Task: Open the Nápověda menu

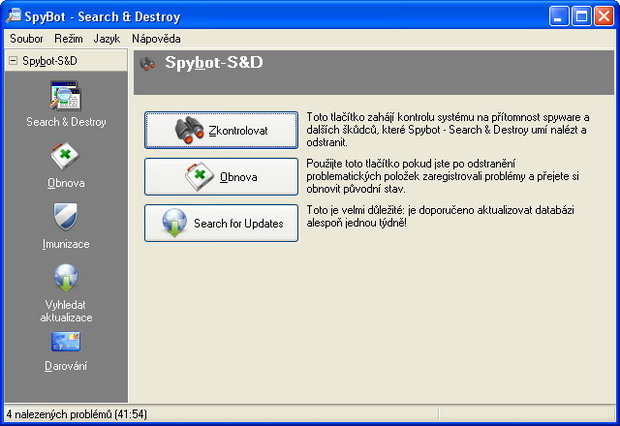Action: pyautogui.click(x=156, y=39)
